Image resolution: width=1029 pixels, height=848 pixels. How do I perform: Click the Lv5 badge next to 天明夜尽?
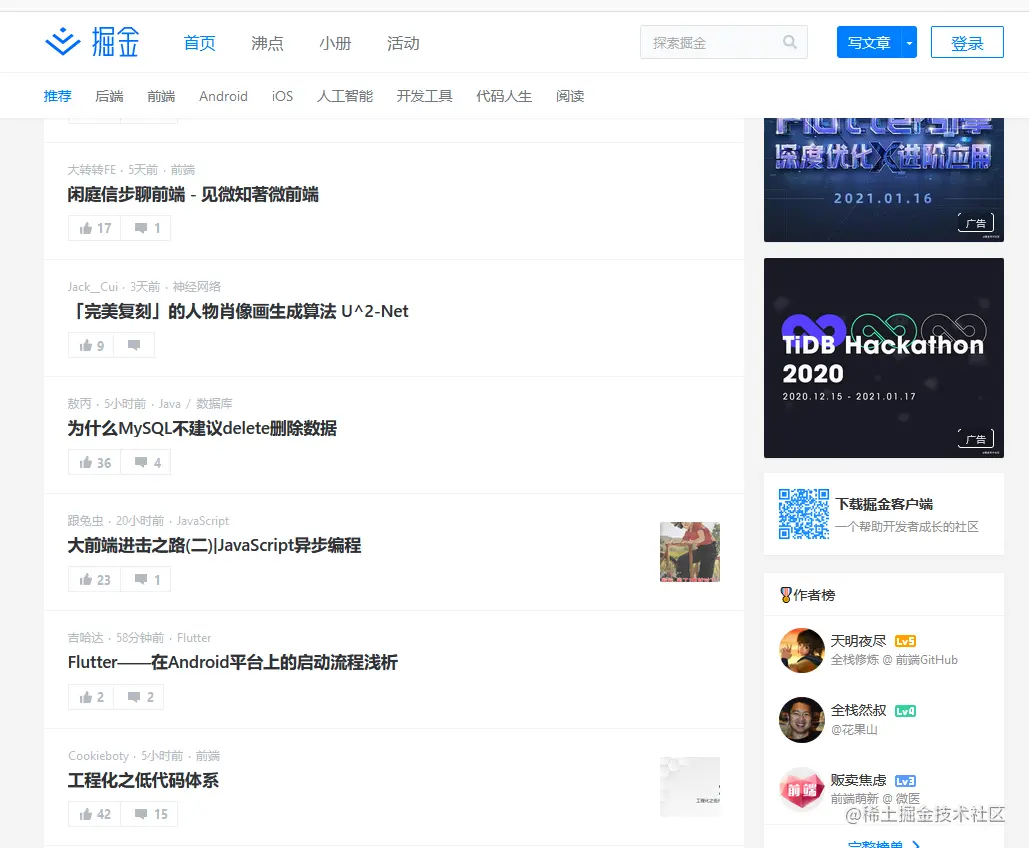click(x=905, y=641)
